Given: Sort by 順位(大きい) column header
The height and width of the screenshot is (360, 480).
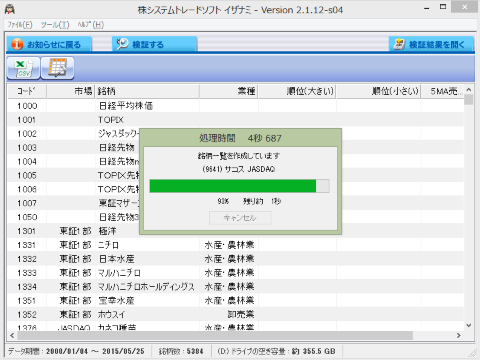Looking at the screenshot, I should point(297,91).
